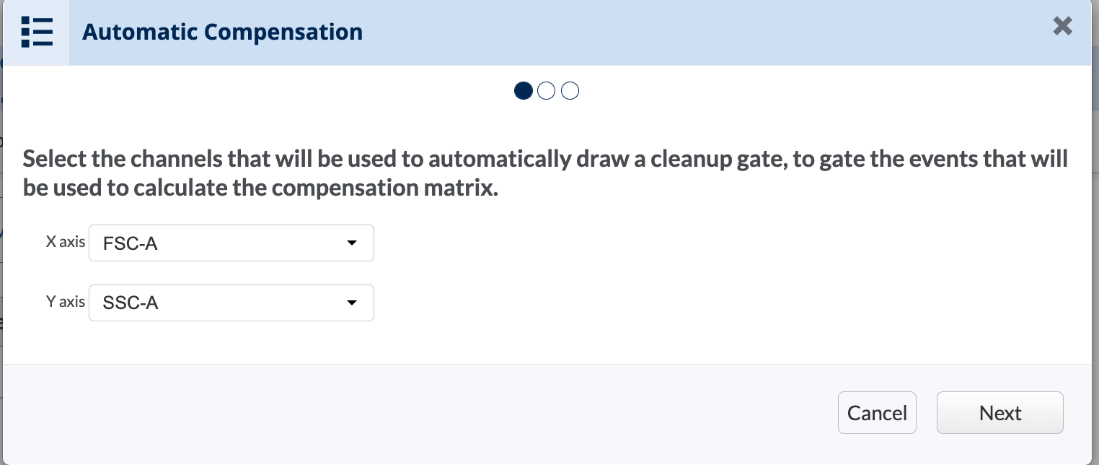Click the "Y axis" label
The width and height of the screenshot is (1099, 465).
(x=65, y=302)
